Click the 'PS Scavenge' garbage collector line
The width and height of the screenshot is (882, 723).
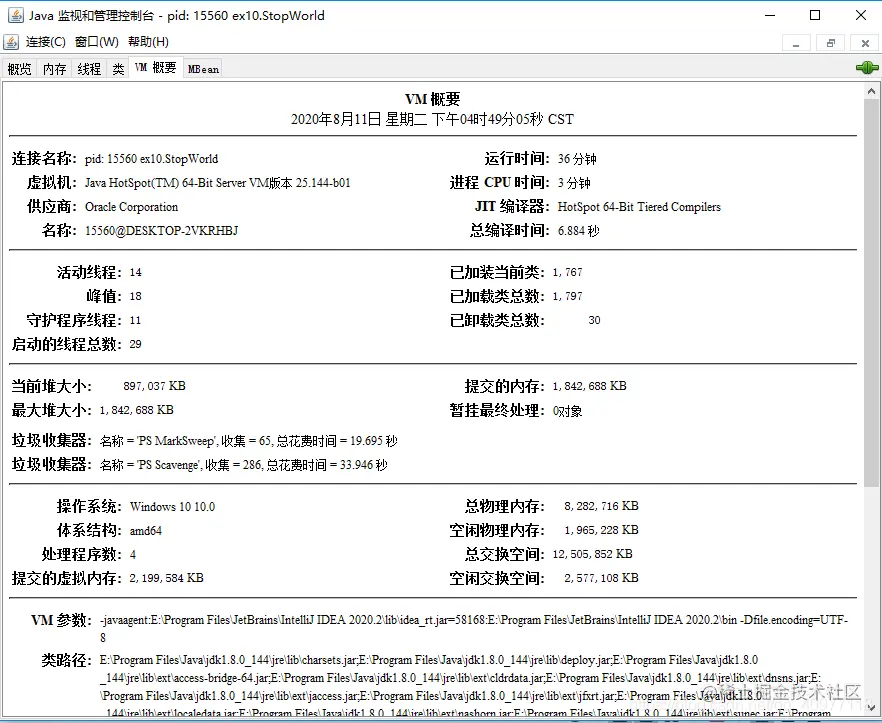coord(244,465)
